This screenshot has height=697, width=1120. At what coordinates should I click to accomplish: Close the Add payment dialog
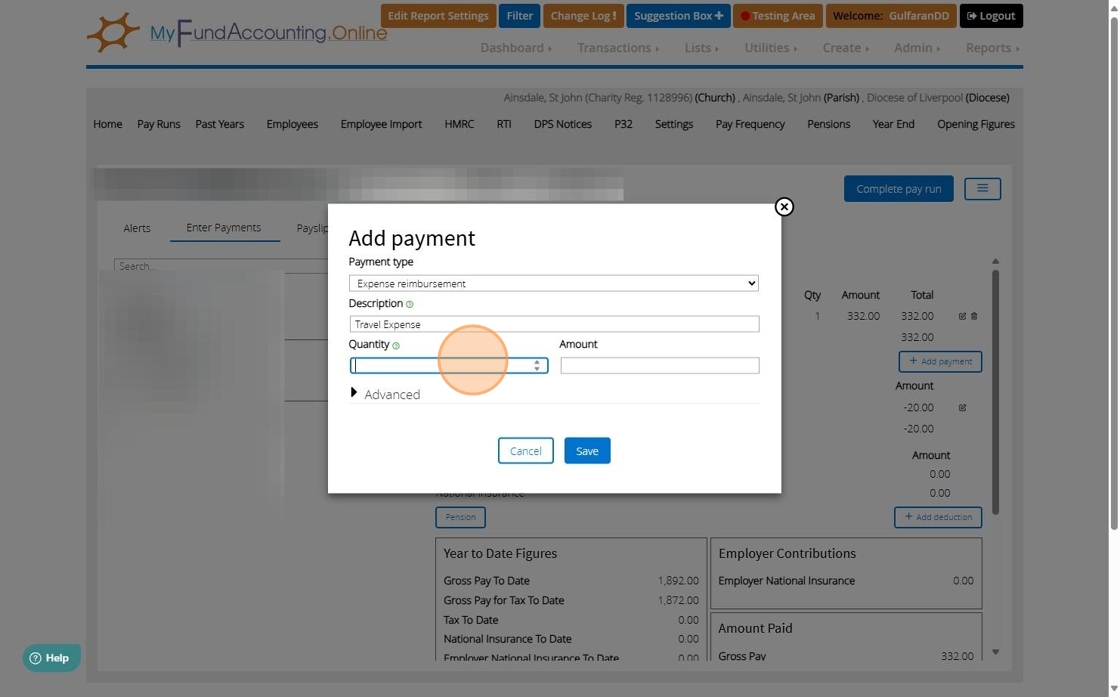click(x=784, y=206)
